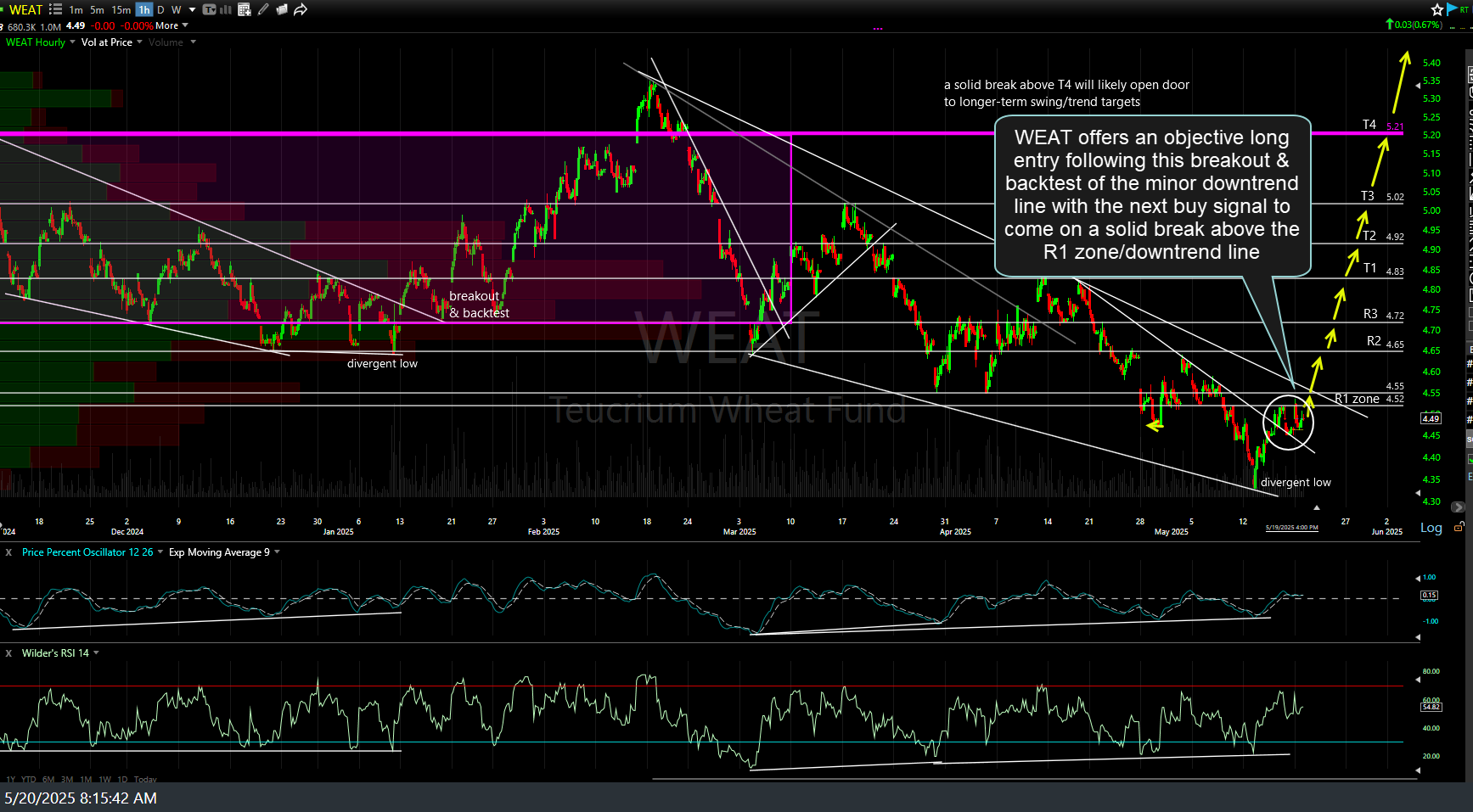Click the R3 resistance label
This screenshot has height=812, width=1473.
coord(1370,314)
